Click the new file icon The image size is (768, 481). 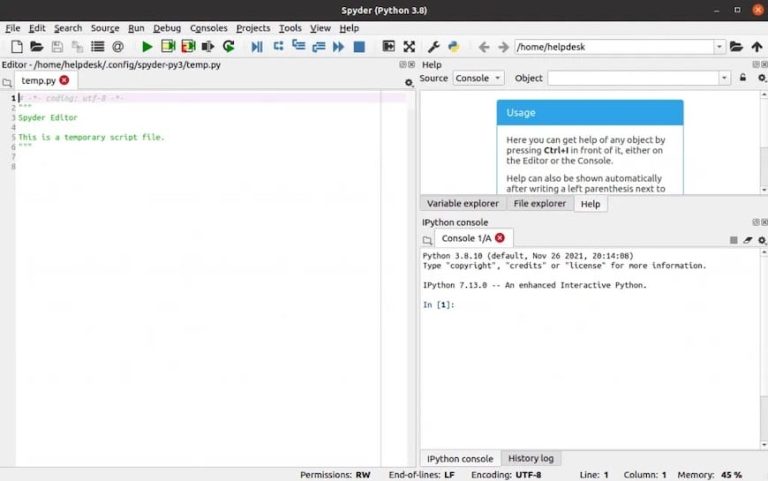(13, 47)
